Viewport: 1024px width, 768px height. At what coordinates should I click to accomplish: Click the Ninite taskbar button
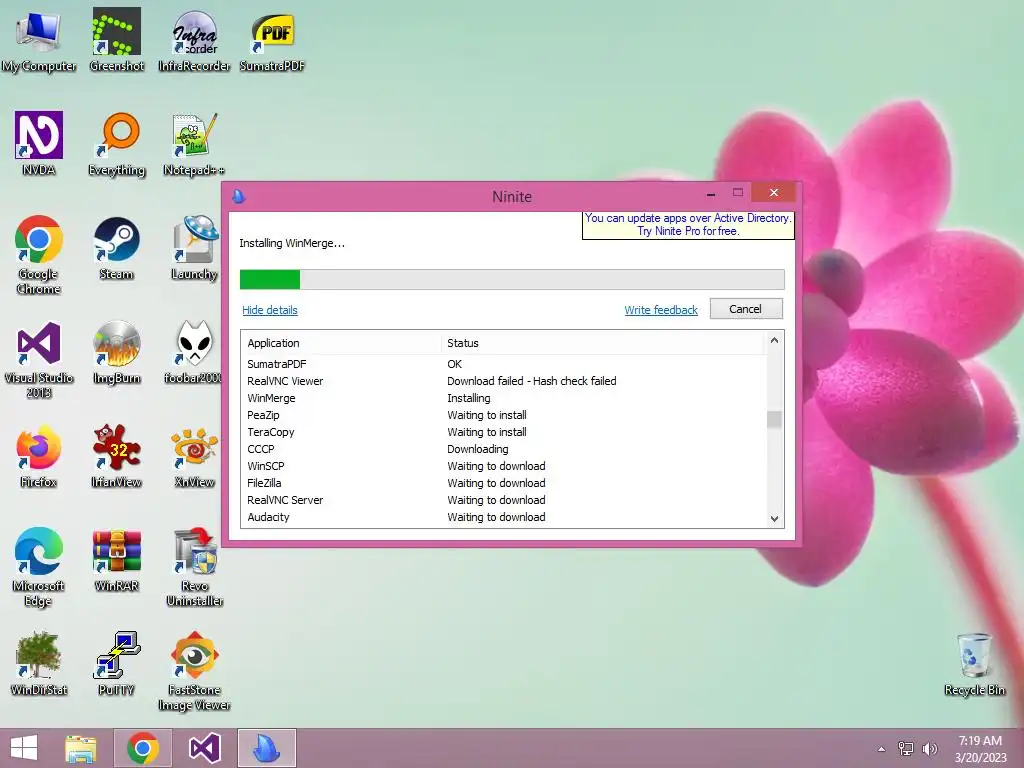(266, 748)
